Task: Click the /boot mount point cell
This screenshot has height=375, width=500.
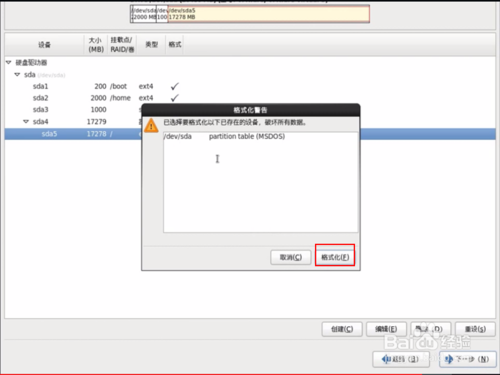Action: point(119,86)
